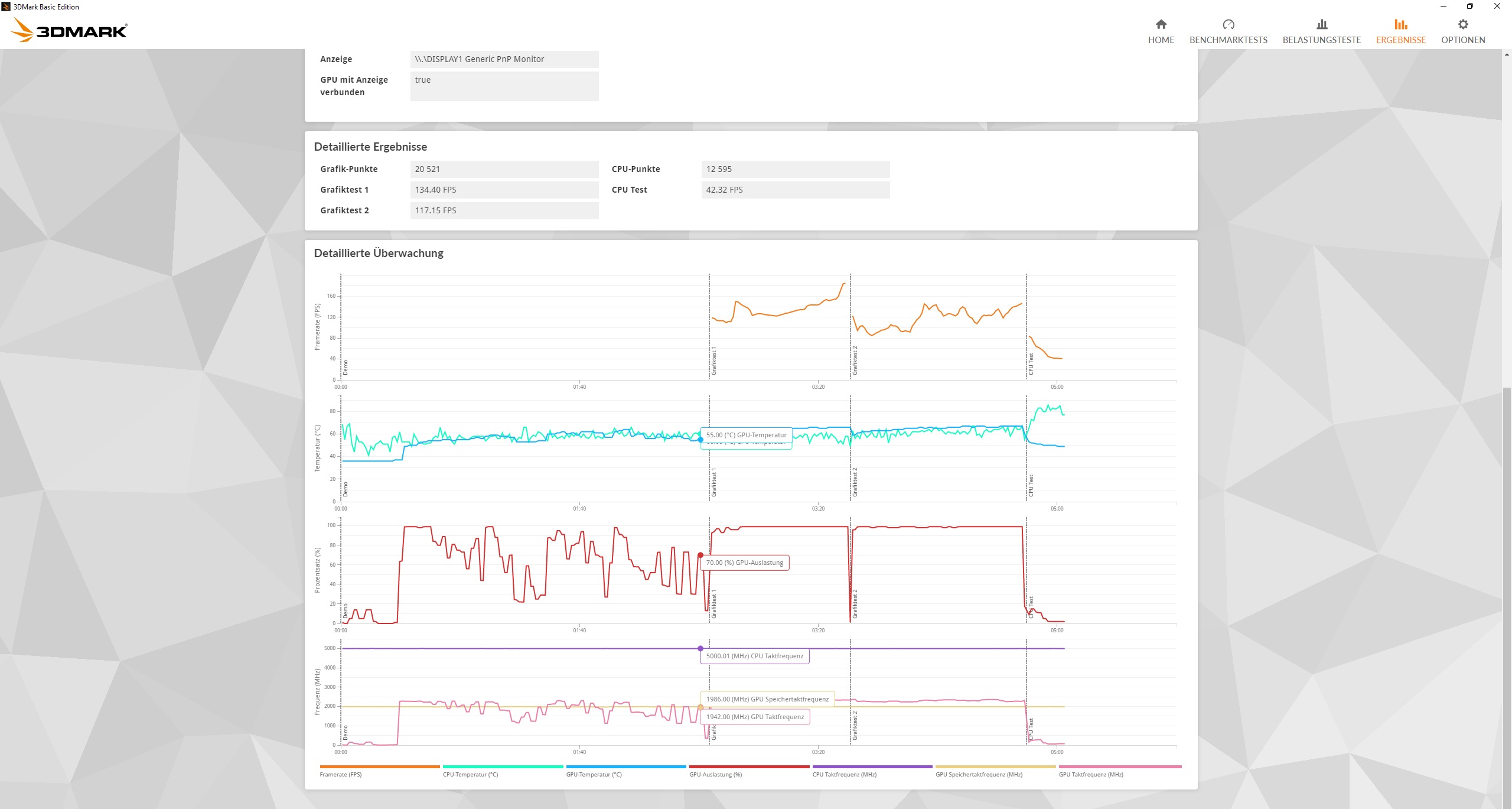This screenshot has height=809, width=1512.
Task: Click the purple CPU clock data point
Action: tap(700, 648)
